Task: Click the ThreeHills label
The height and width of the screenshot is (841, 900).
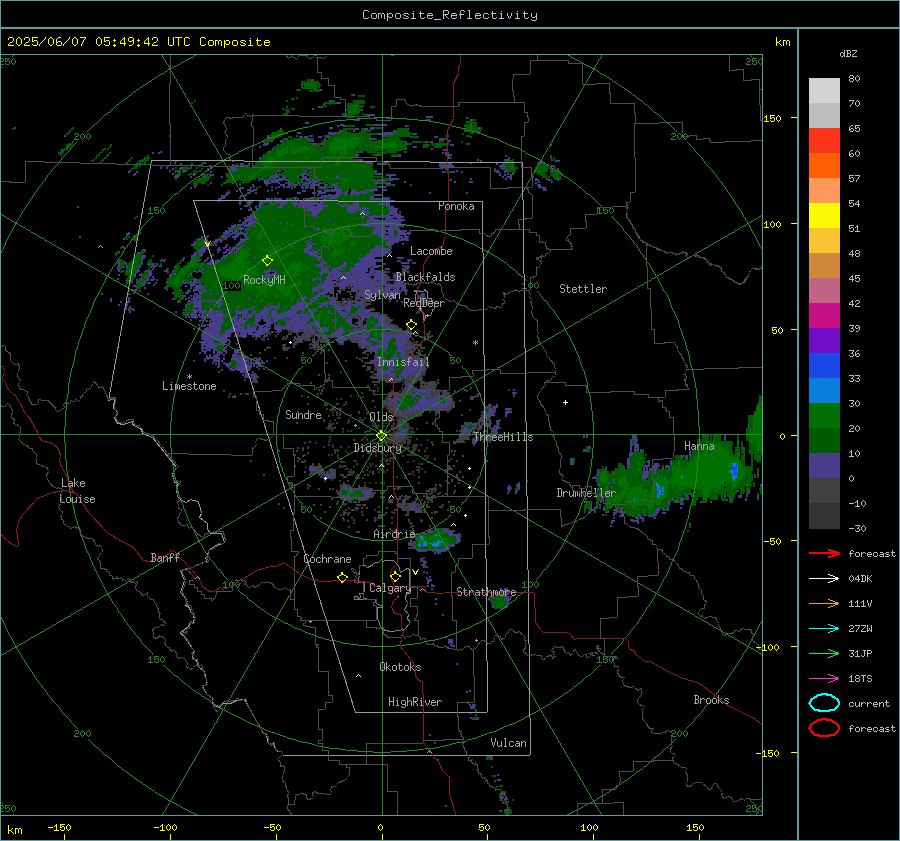Action: (503, 437)
